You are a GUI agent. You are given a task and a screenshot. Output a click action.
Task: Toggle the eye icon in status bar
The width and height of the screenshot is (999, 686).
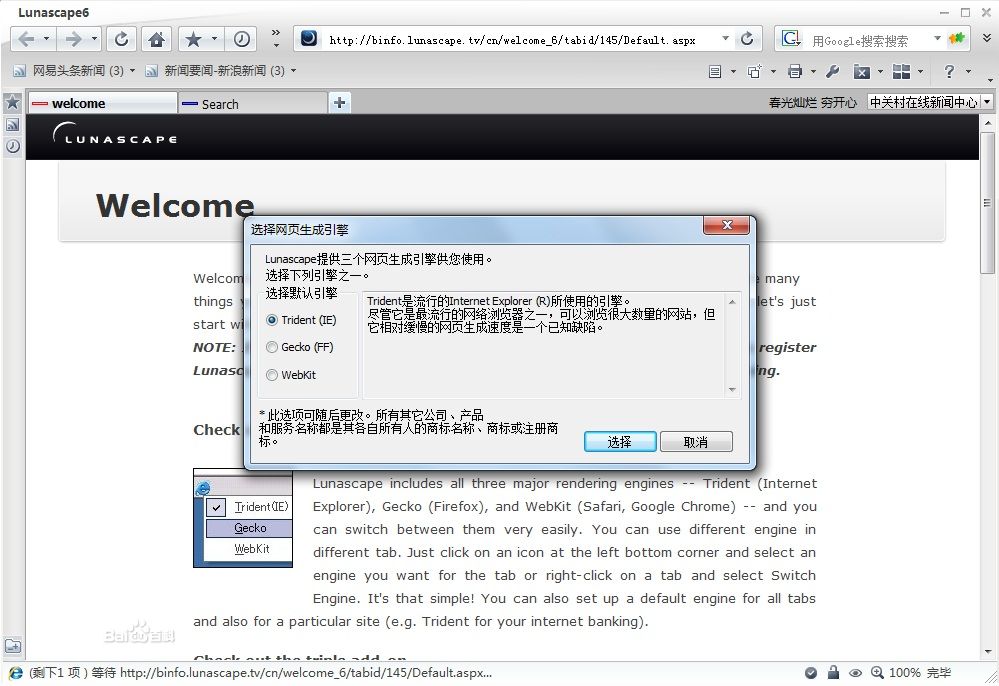(x=855, y=673)
